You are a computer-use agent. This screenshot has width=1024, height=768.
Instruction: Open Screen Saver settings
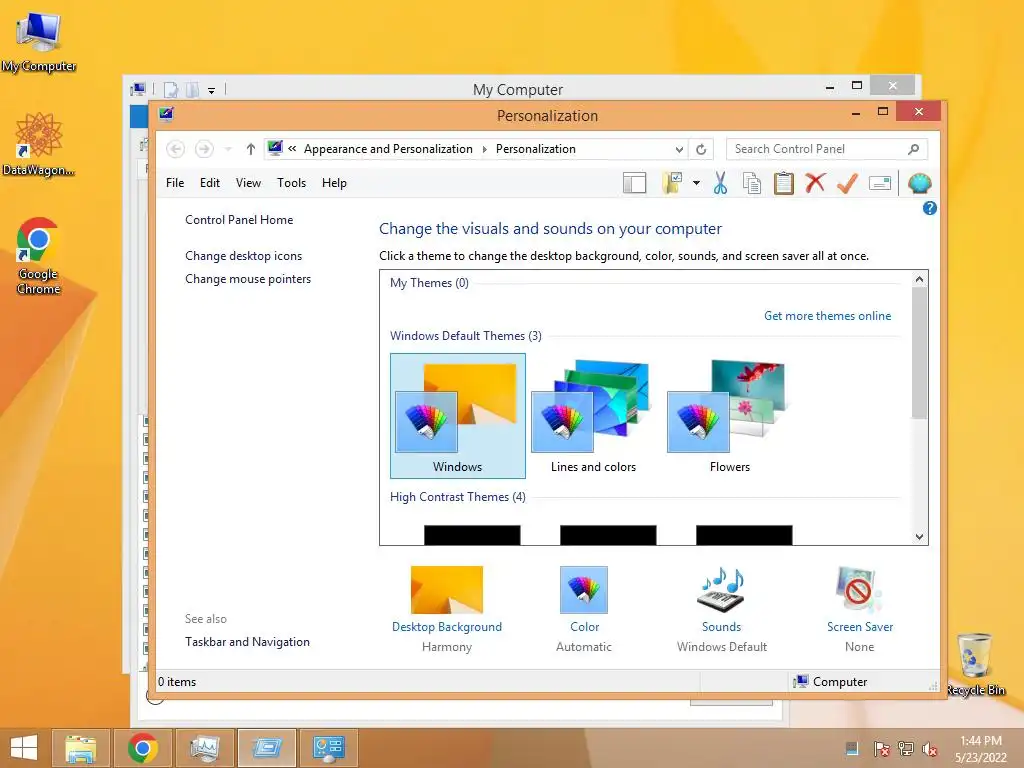pyautogui.click(x=859, y=609)
